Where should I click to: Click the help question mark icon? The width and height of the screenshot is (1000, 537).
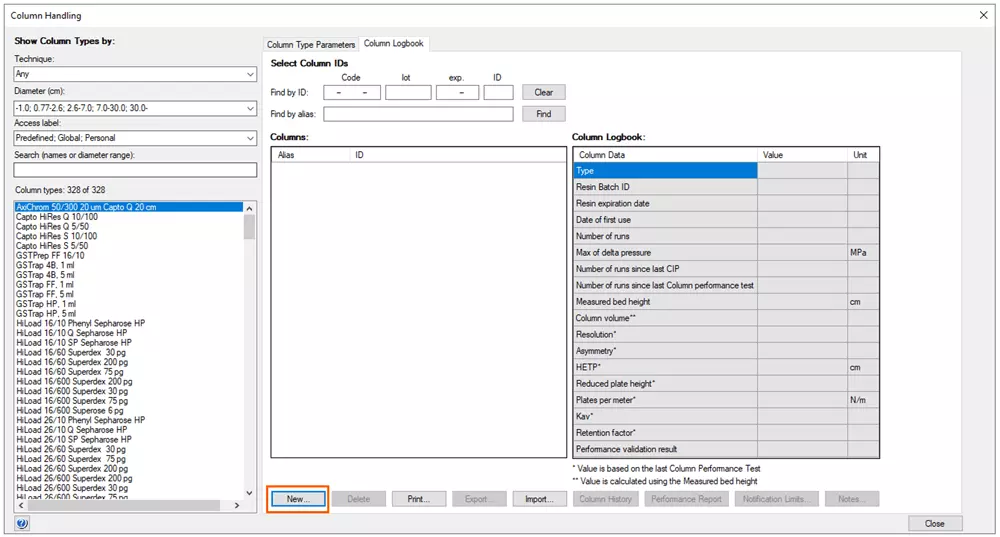(22, 523)
